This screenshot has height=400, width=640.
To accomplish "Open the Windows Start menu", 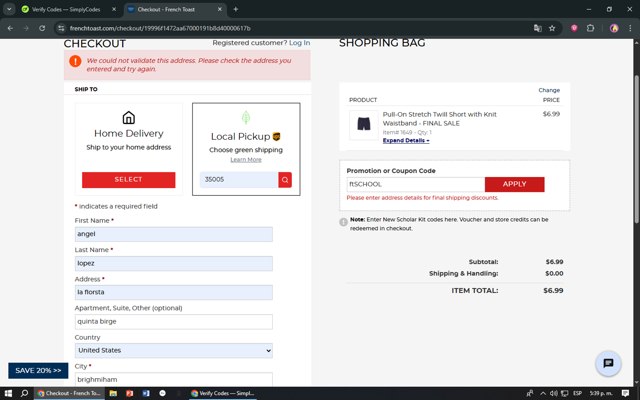I will point(8,393).
